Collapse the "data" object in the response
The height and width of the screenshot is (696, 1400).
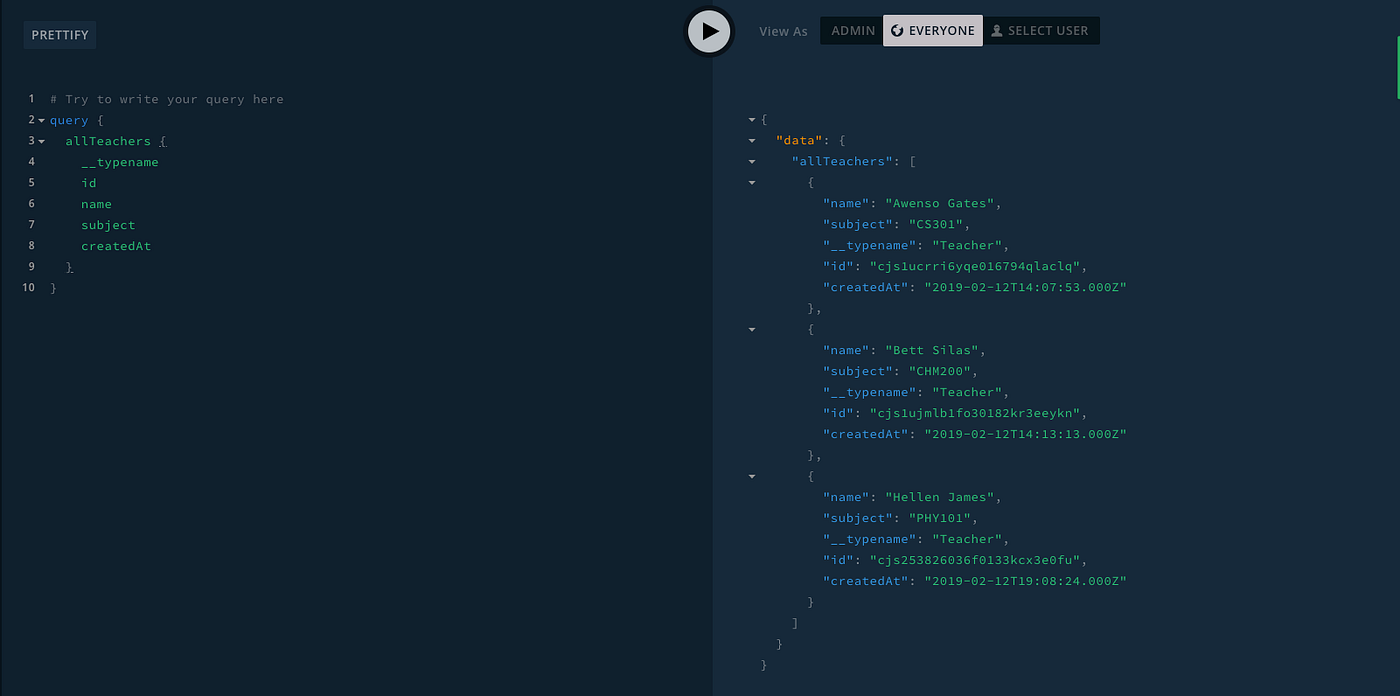click(752, 140)
